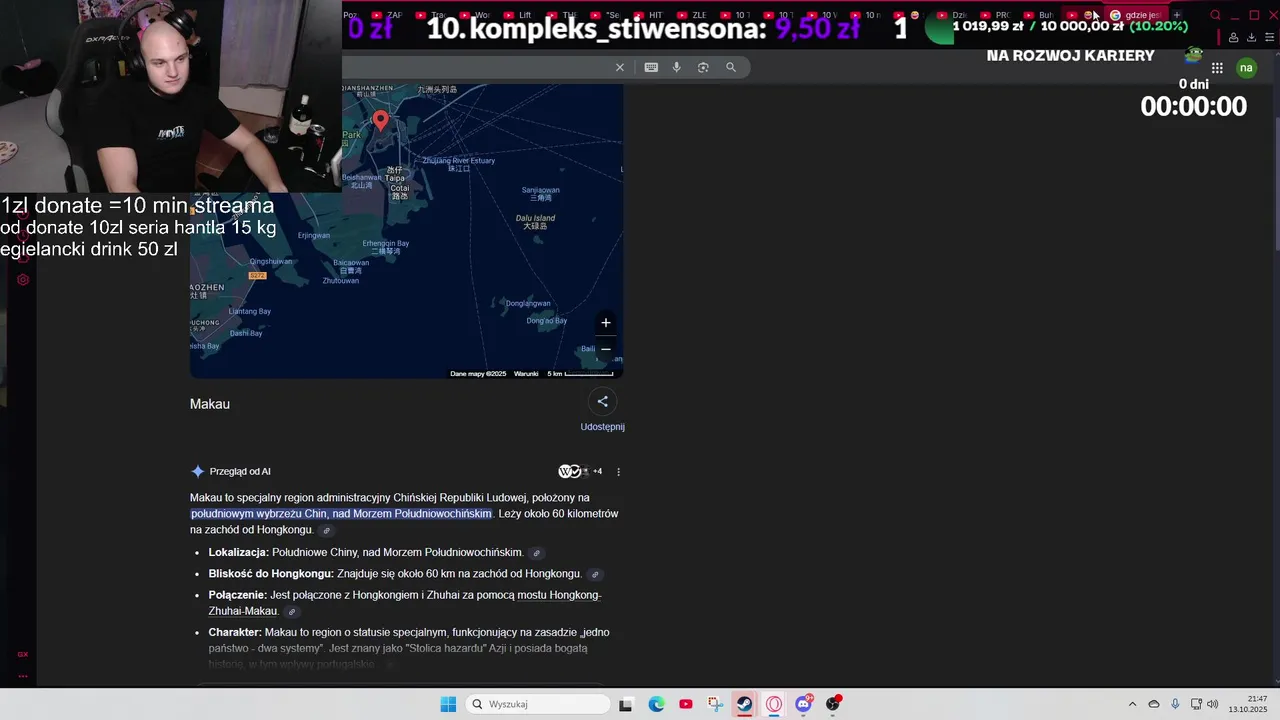1280x720 pixels.
Task: Click the 'Taipa' label on map
Action: click(397, 179)
